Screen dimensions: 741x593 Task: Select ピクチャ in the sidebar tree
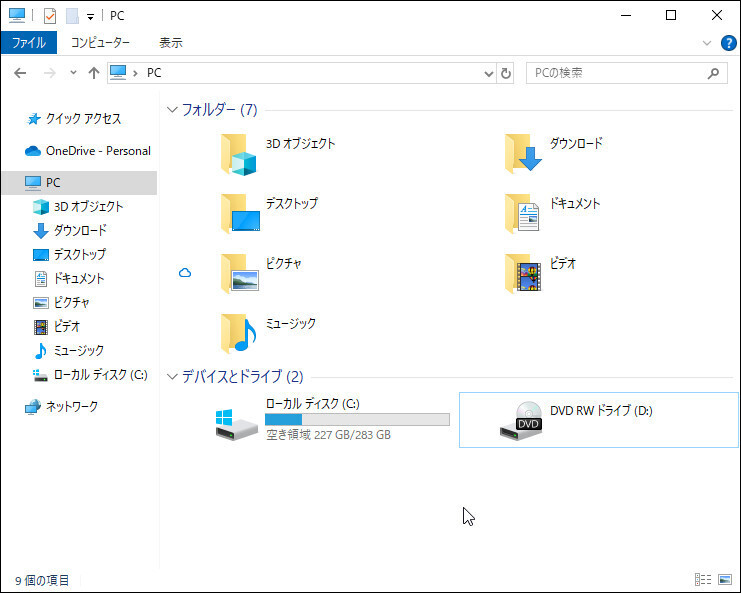[61, 302]
